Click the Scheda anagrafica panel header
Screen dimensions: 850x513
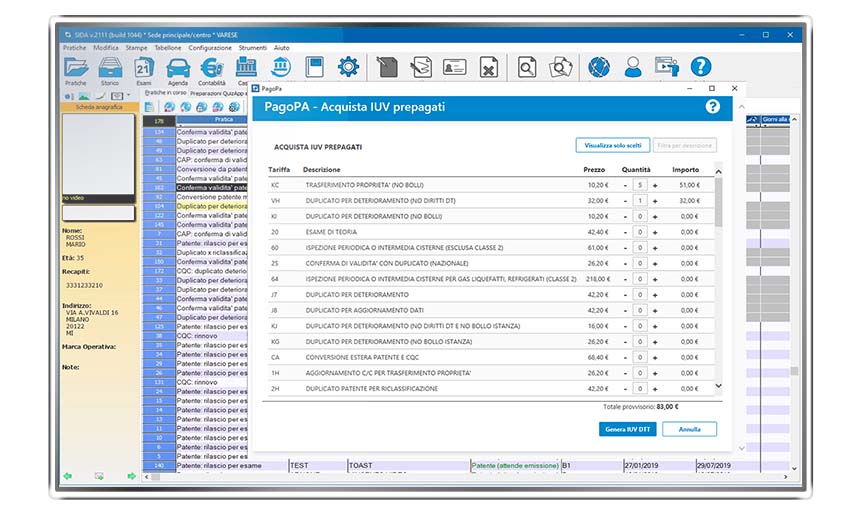(x=99, y=107)
